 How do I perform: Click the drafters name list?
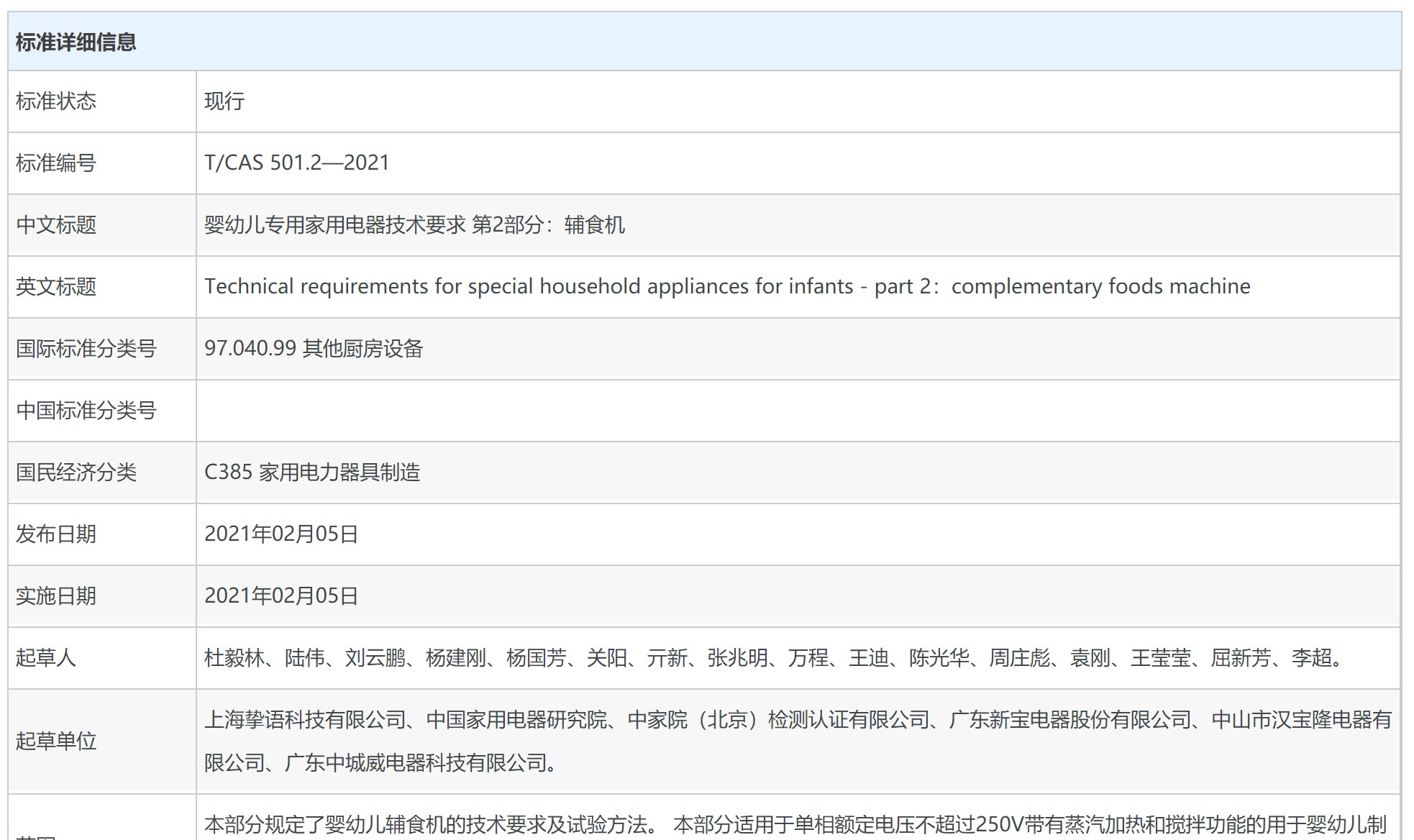(775, 658)
